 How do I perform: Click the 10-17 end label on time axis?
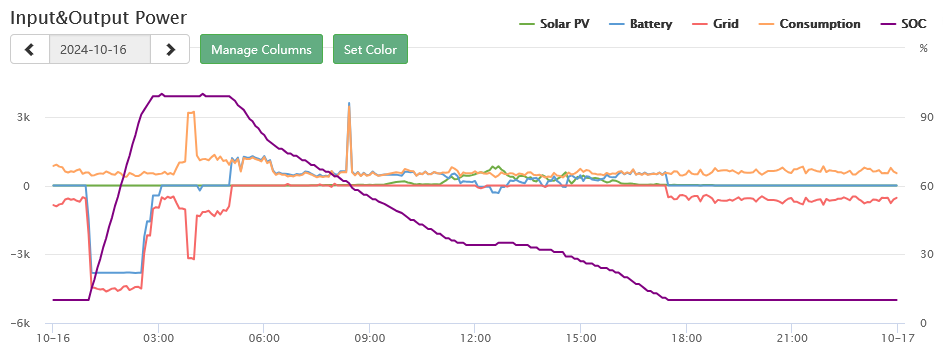(x=898, y=339)
